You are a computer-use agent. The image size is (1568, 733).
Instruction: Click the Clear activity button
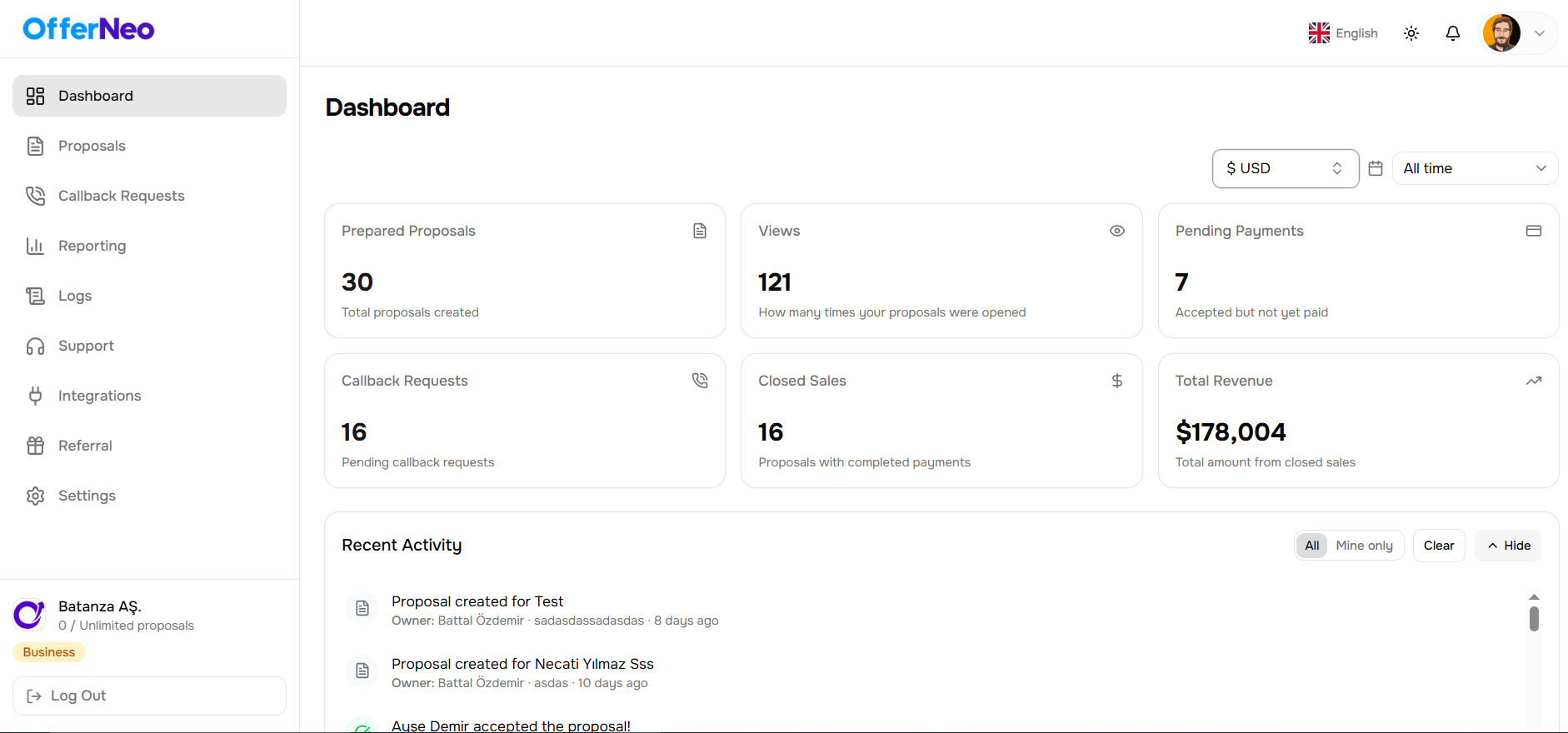coord(1439,546)
